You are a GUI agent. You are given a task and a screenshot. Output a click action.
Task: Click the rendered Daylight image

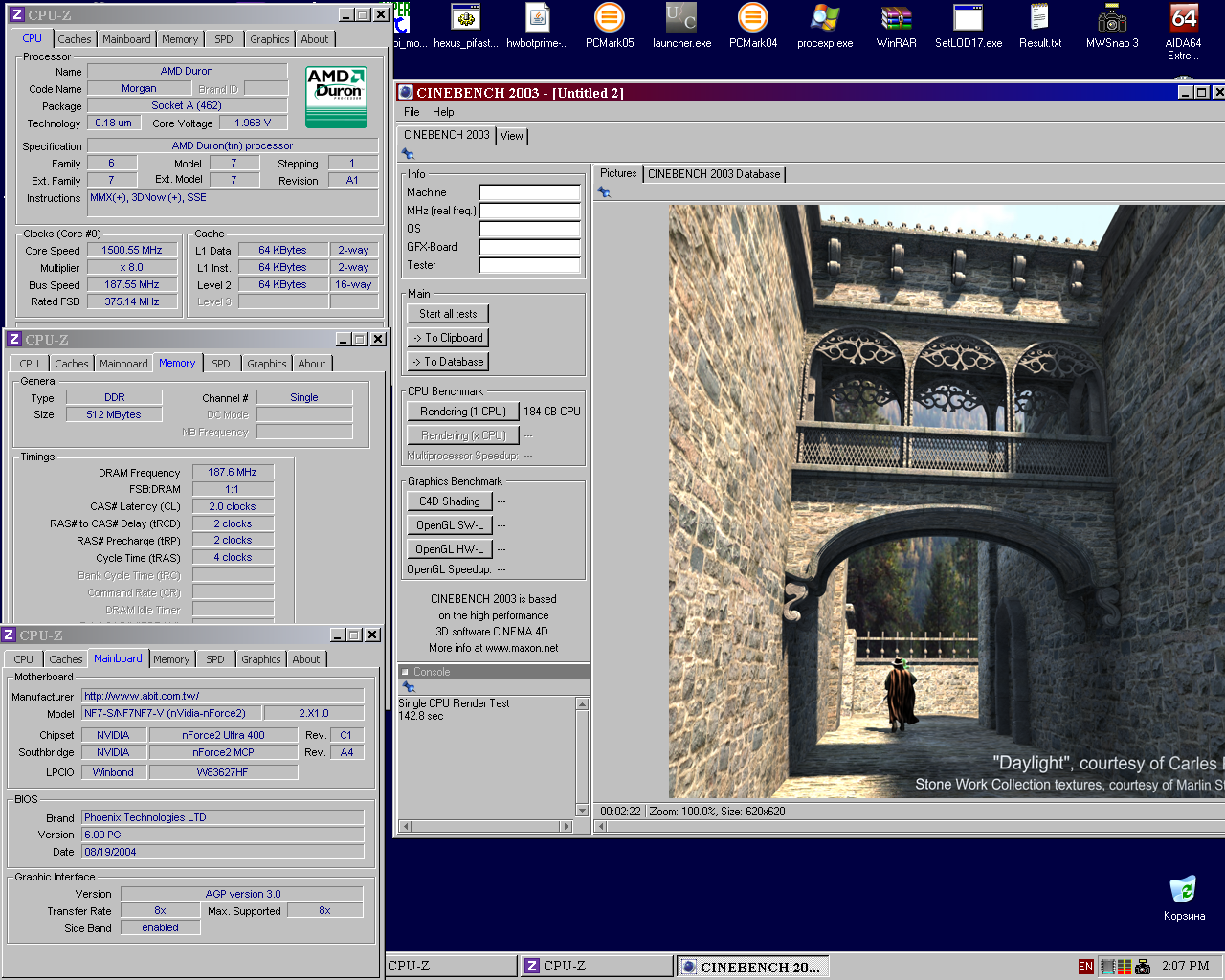click(947, 501)
